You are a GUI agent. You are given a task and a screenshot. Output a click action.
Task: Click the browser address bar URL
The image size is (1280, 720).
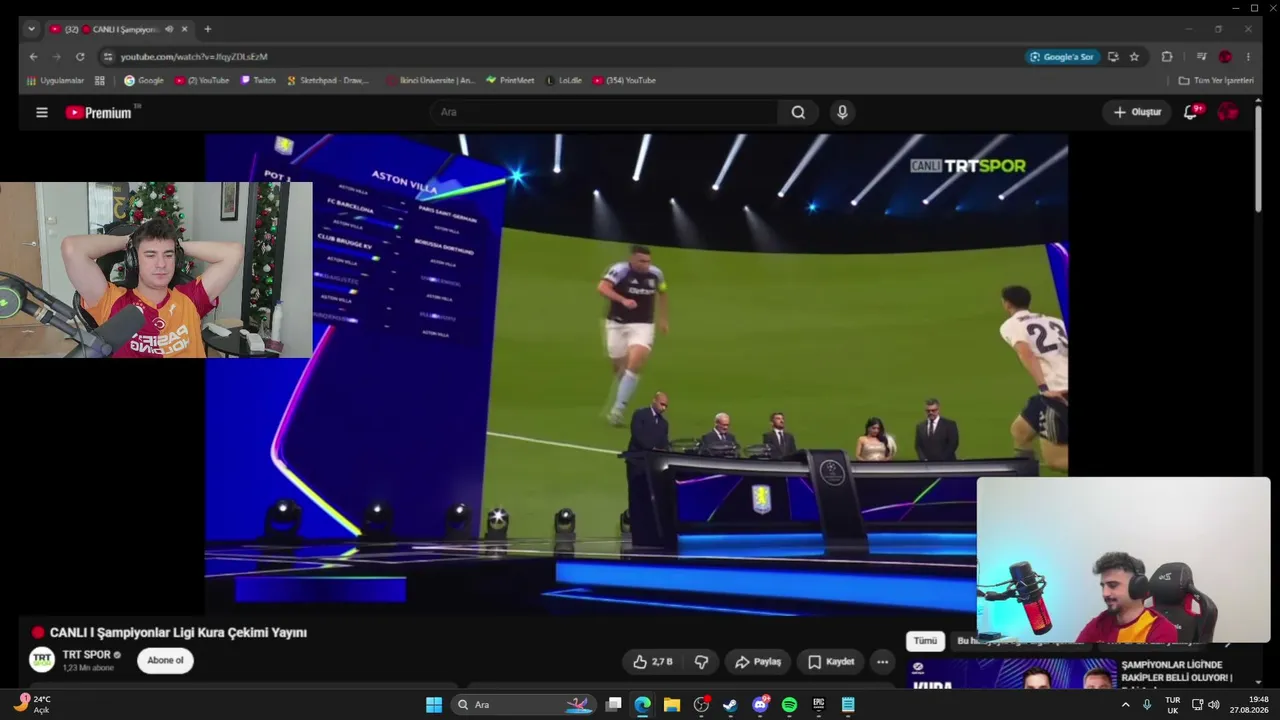click(x=194, y=57)
